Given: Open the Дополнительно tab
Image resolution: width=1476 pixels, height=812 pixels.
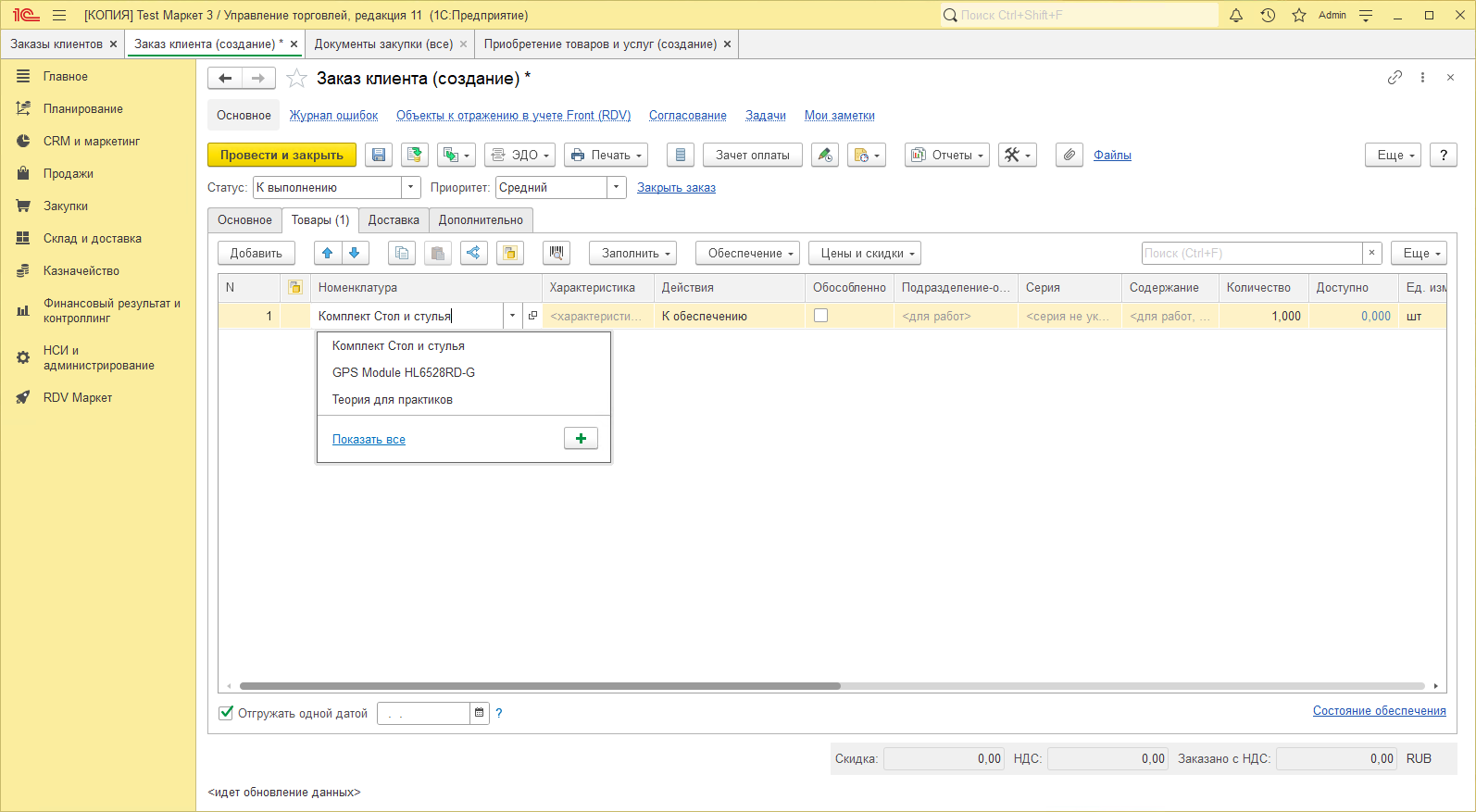Looking at the screenshot, I should (x=481, y=220).
